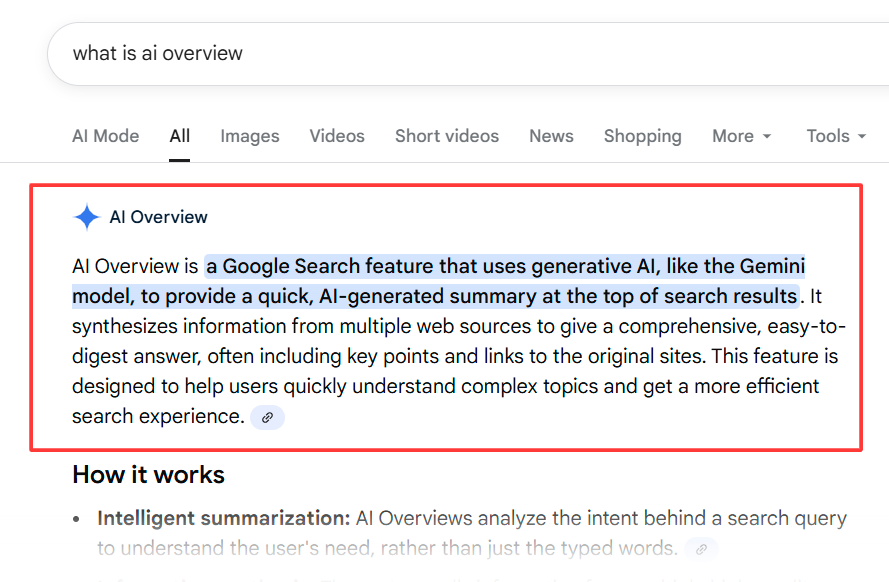Image resolution: width=889 pixels, height=582 pixels.
Task: Click the AI Overview sparkle icon
Action: click(x=86, y=216)
